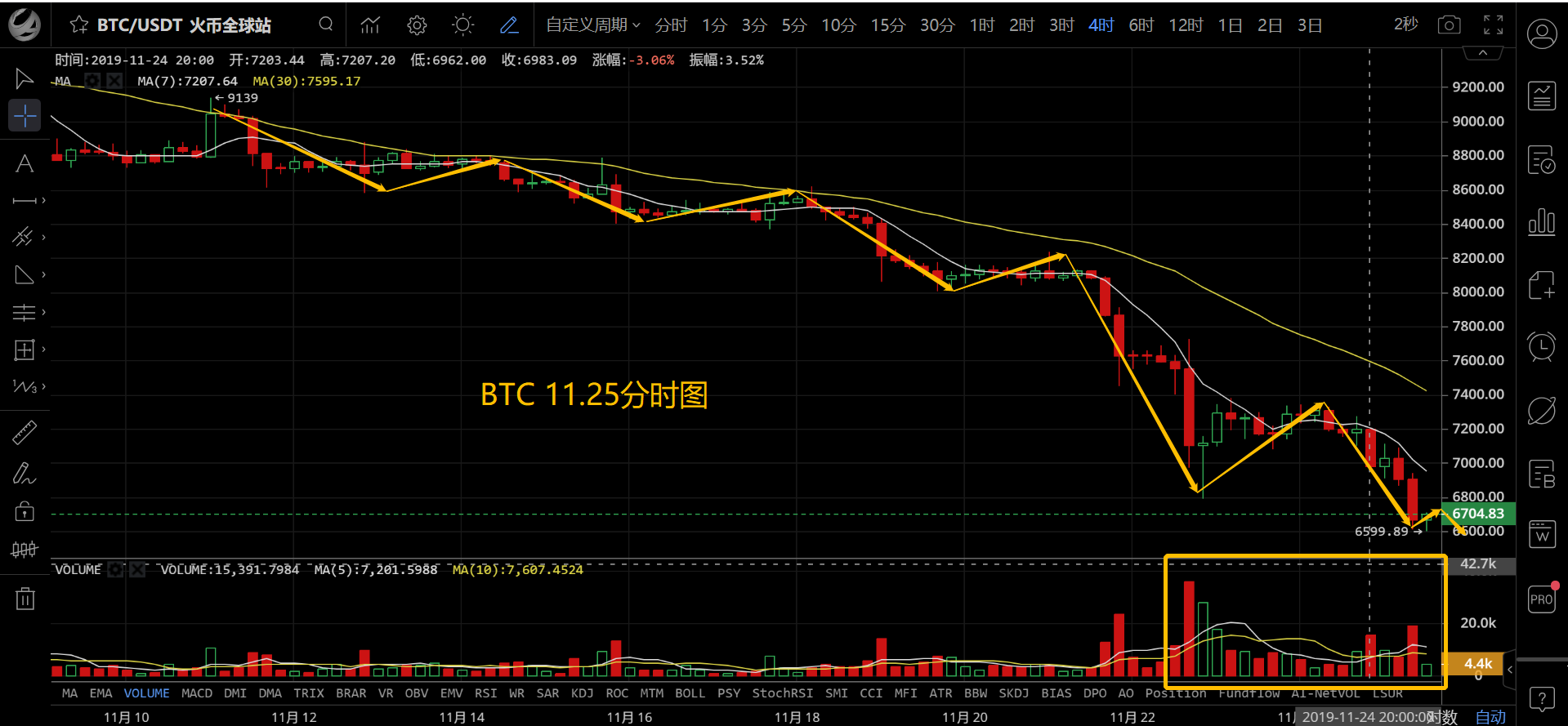This screenshot has height=726, width=1568.
Task: Expand channel tool submenu arrow
Action: (x=43, y=237)
